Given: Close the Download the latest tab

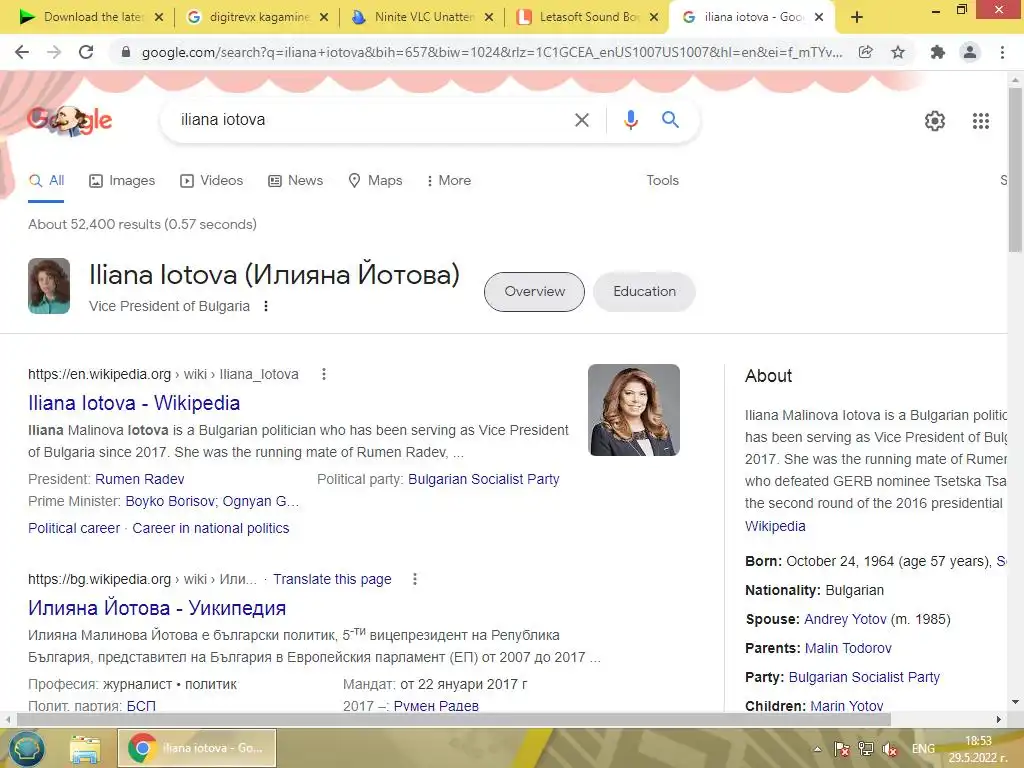Looking at the screenshot, I should 159,18.
